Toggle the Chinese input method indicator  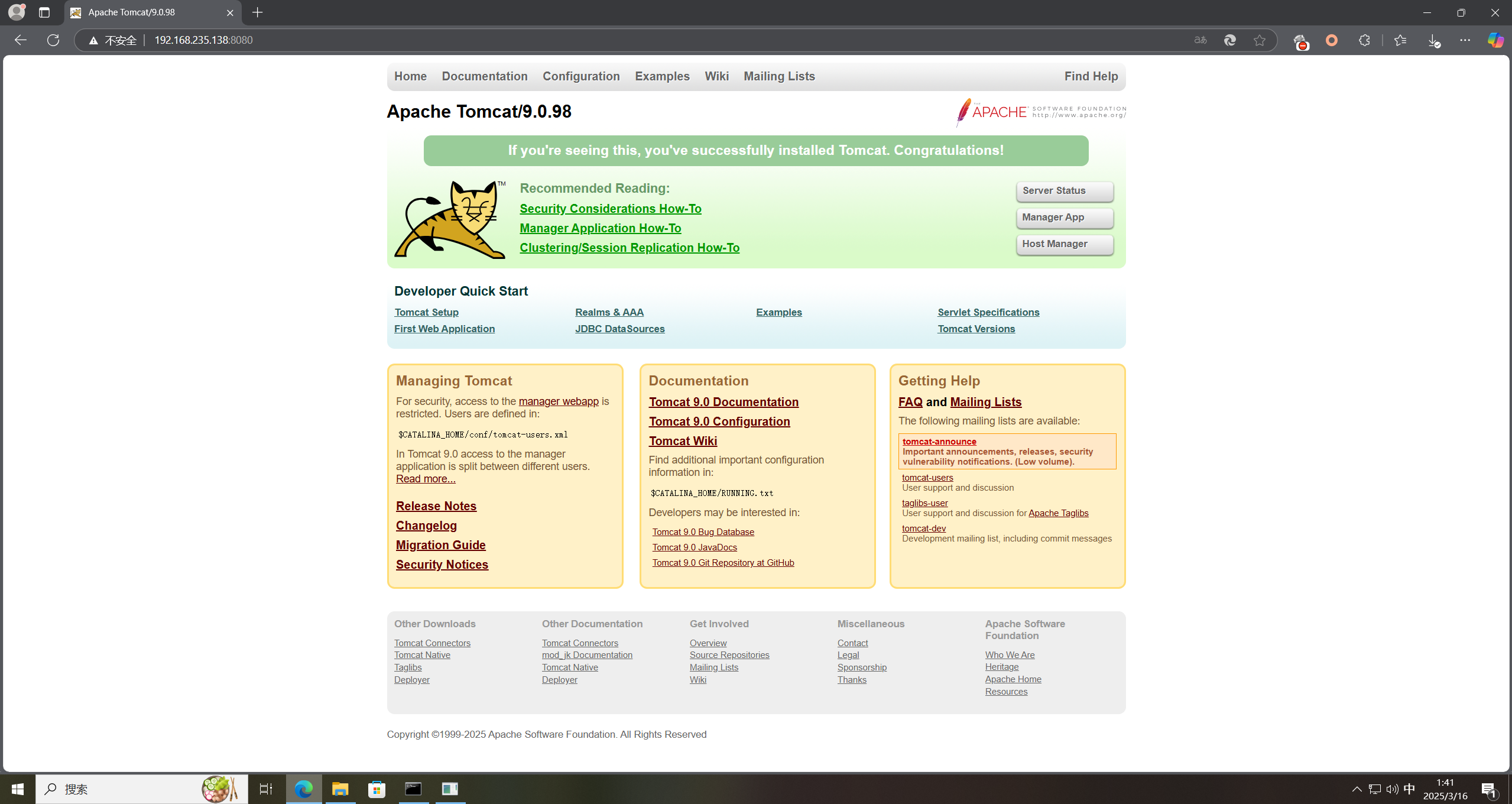pyautogui.click(x=1409, y=789)
